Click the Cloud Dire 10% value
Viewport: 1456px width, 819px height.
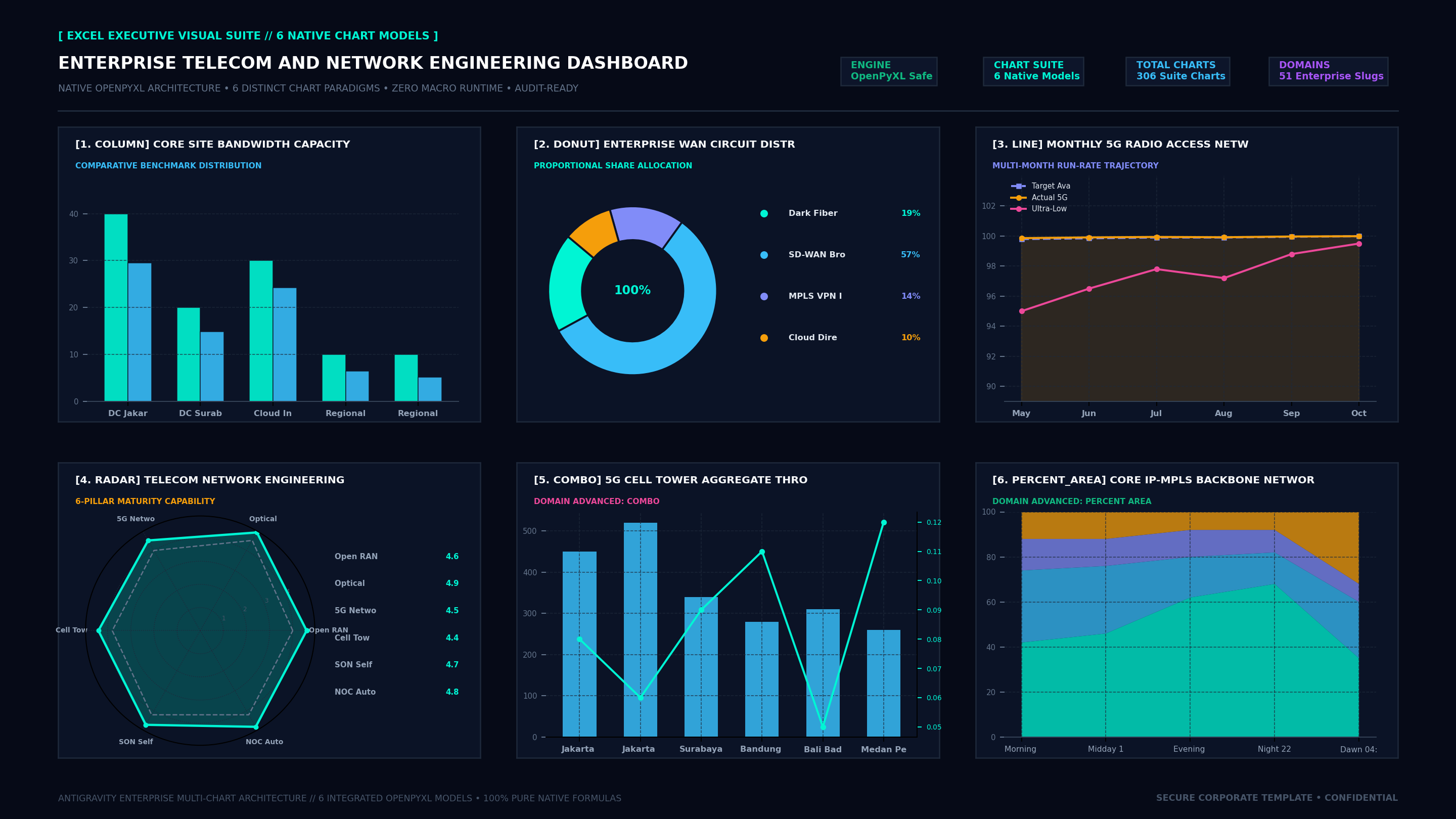click(x=911, y=337)
